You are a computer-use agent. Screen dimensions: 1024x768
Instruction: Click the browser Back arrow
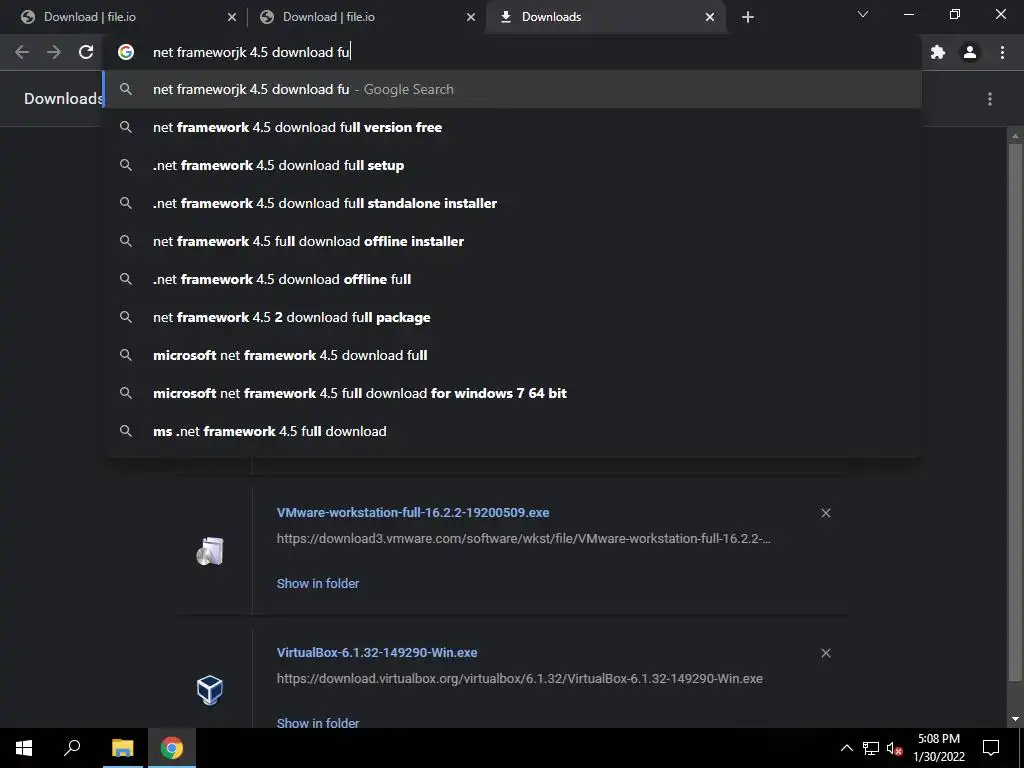22,52
